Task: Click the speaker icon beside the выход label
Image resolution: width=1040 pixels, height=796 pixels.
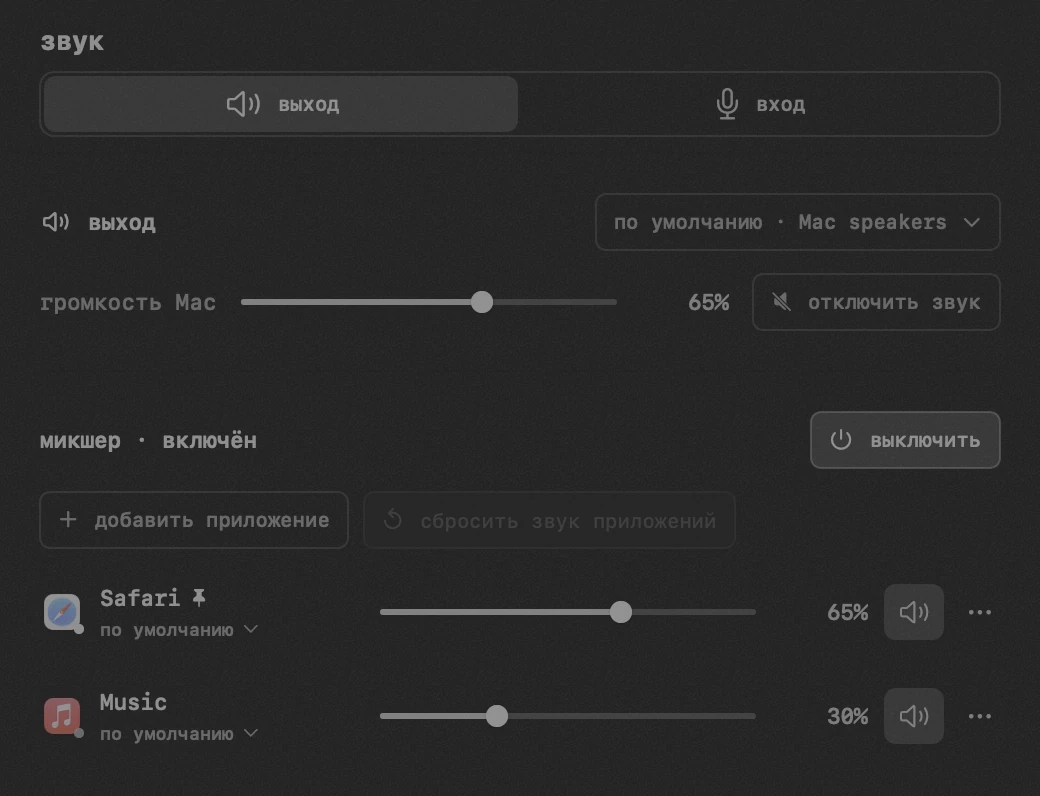Action: [56, 222]
